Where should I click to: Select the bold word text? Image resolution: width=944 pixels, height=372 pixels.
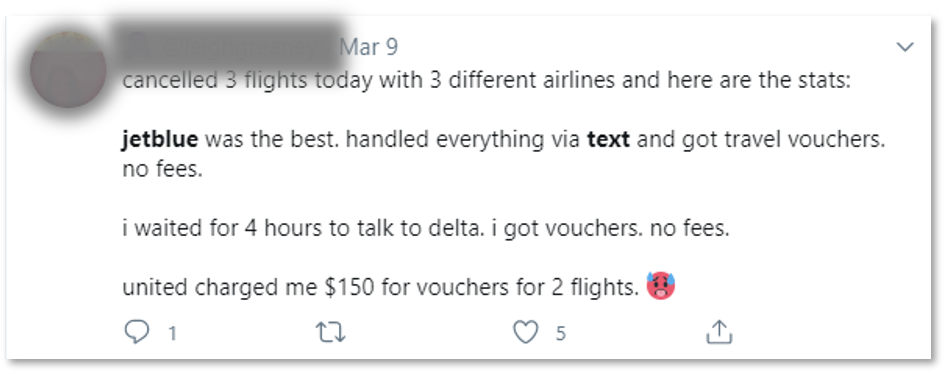608,140
